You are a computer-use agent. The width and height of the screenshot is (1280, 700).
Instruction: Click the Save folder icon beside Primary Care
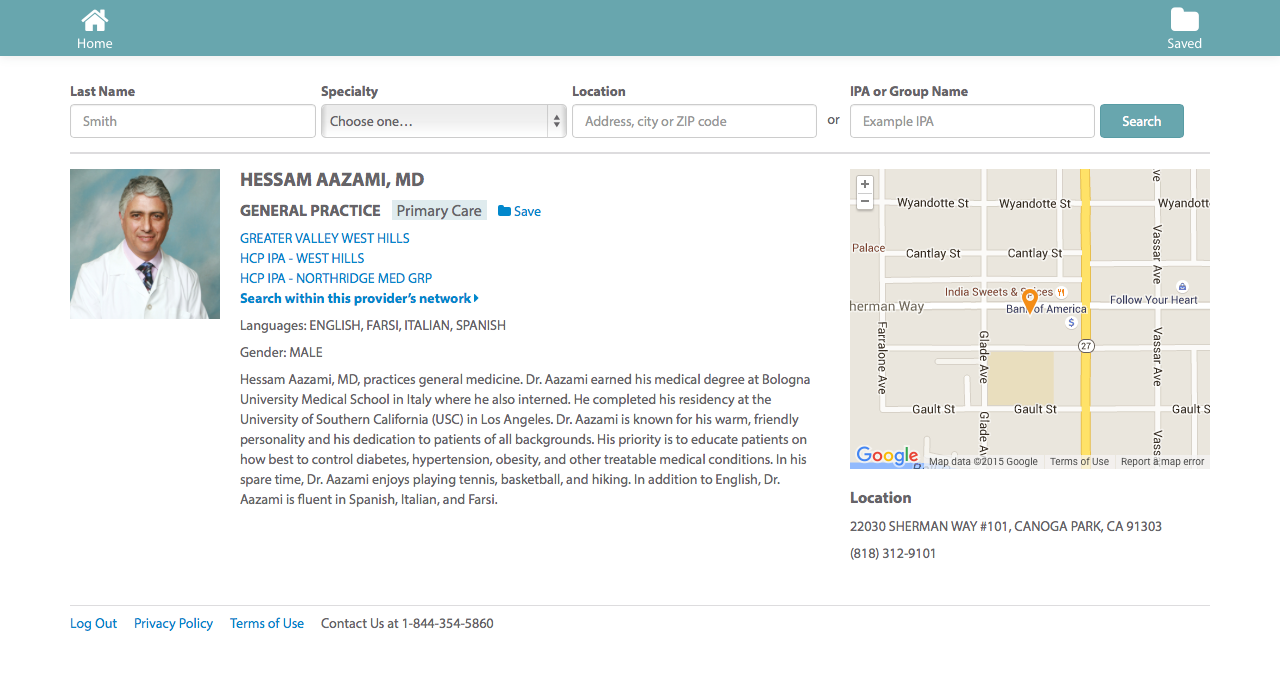pos(503,211)
